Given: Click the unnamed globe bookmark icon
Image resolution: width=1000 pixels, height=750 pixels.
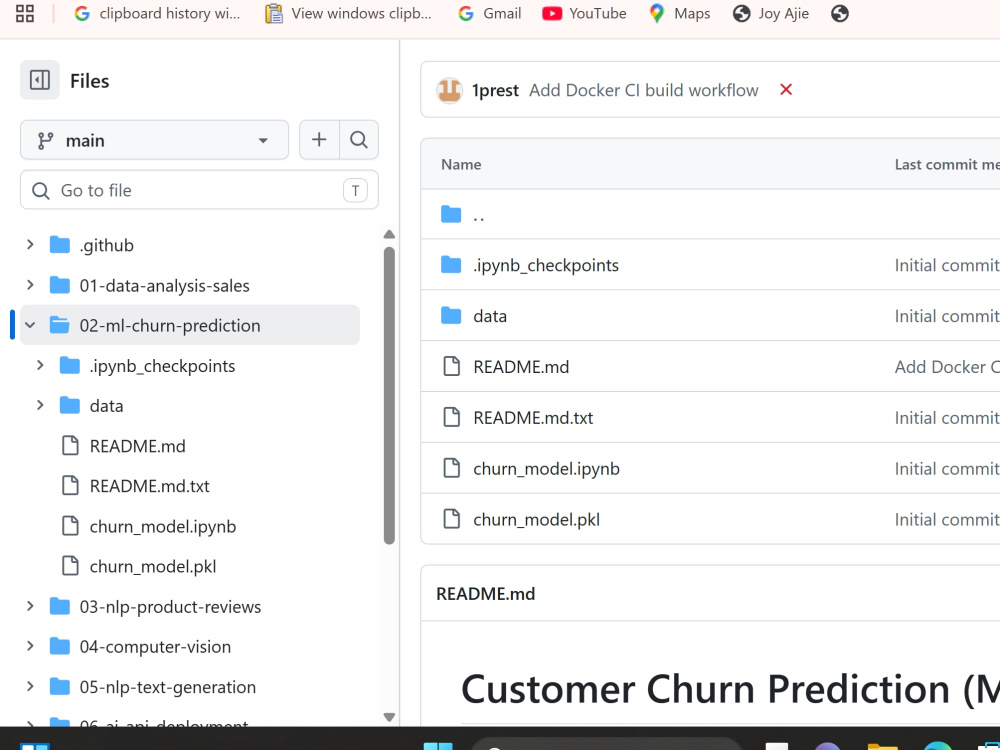Looking at the screenshot, I should 840,13.
